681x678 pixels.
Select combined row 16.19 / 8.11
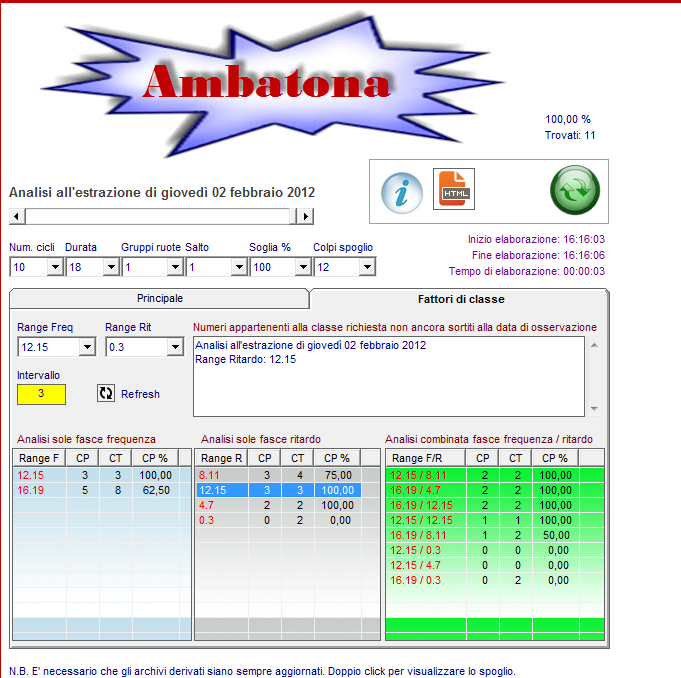click(x=495, y=535)
